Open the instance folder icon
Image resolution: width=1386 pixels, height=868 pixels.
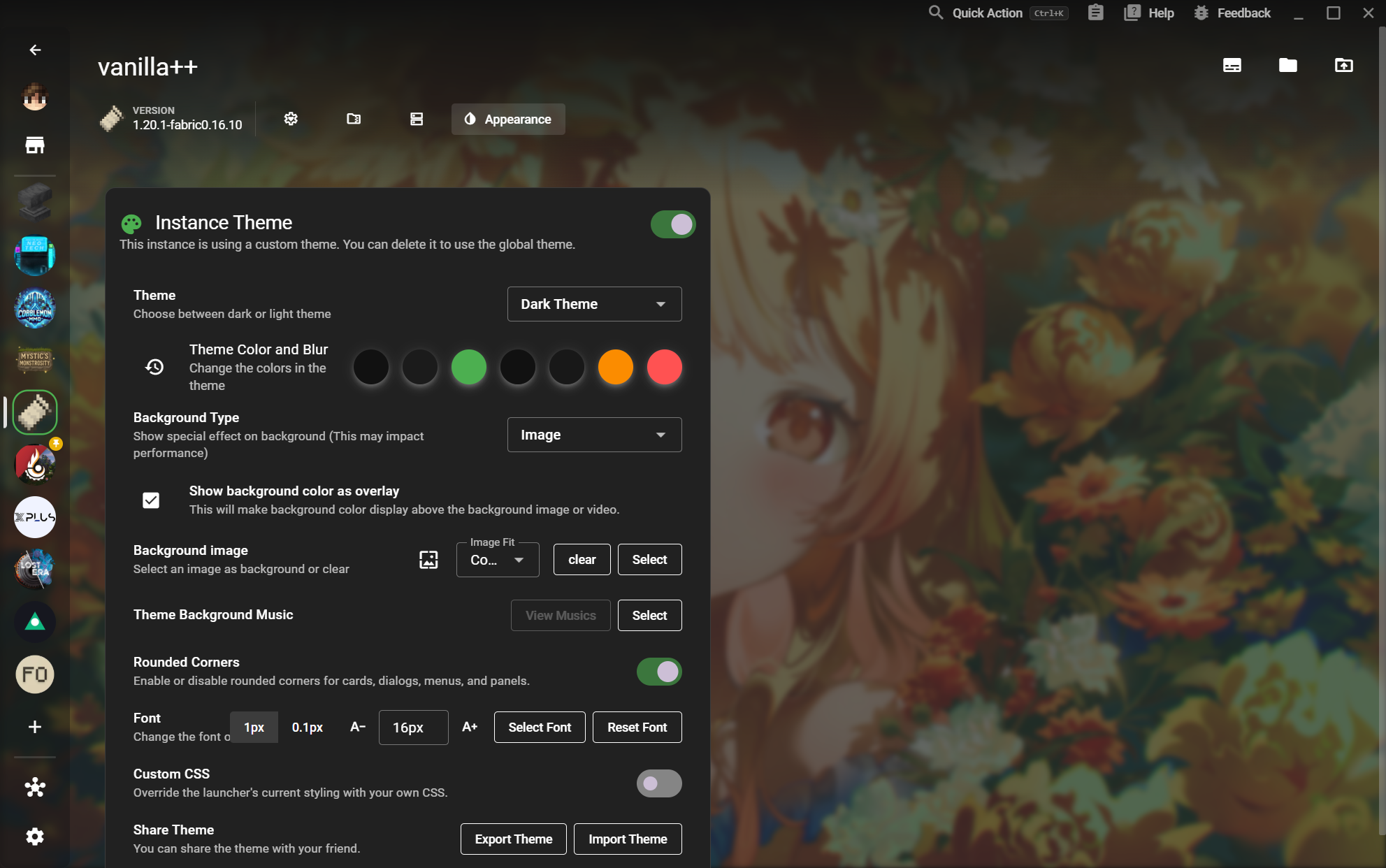coord(1288,65)
